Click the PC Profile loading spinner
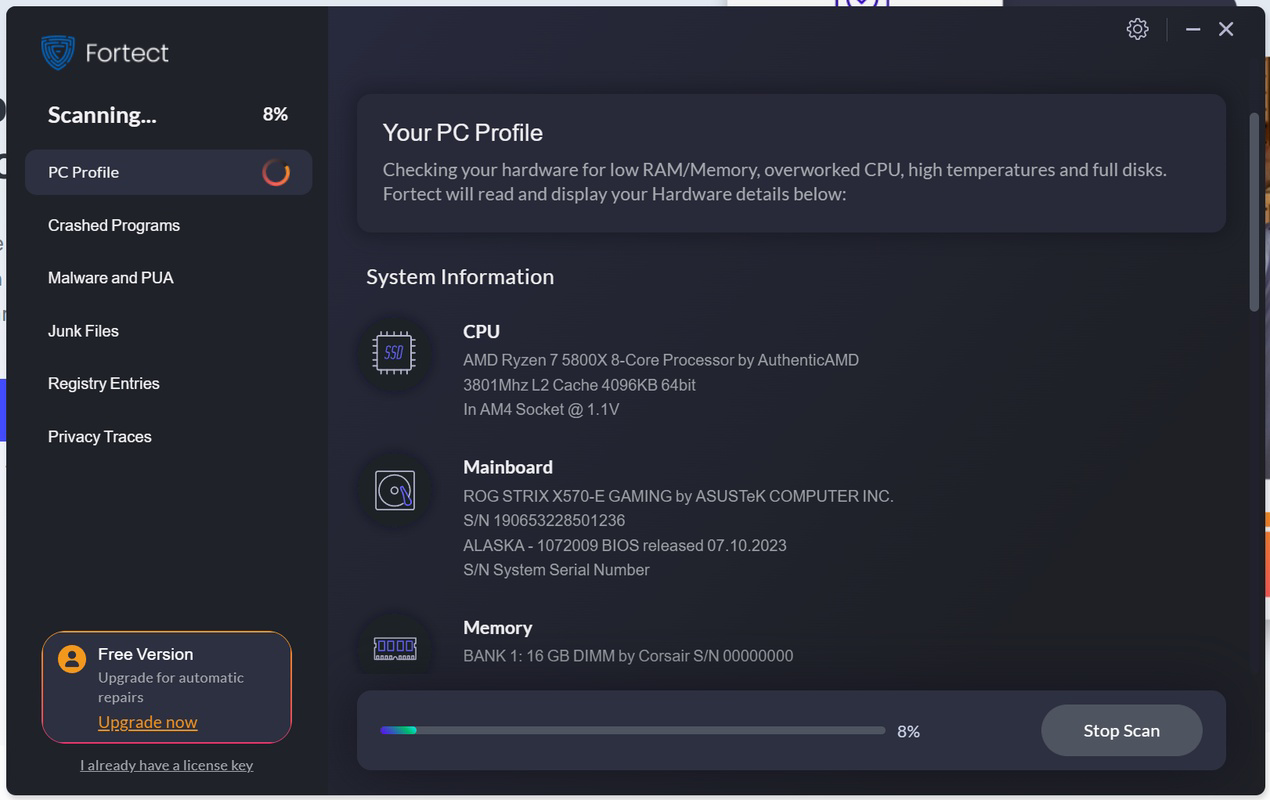The width and height of the screenshot is (1270, 800). [x=276, y=172]
